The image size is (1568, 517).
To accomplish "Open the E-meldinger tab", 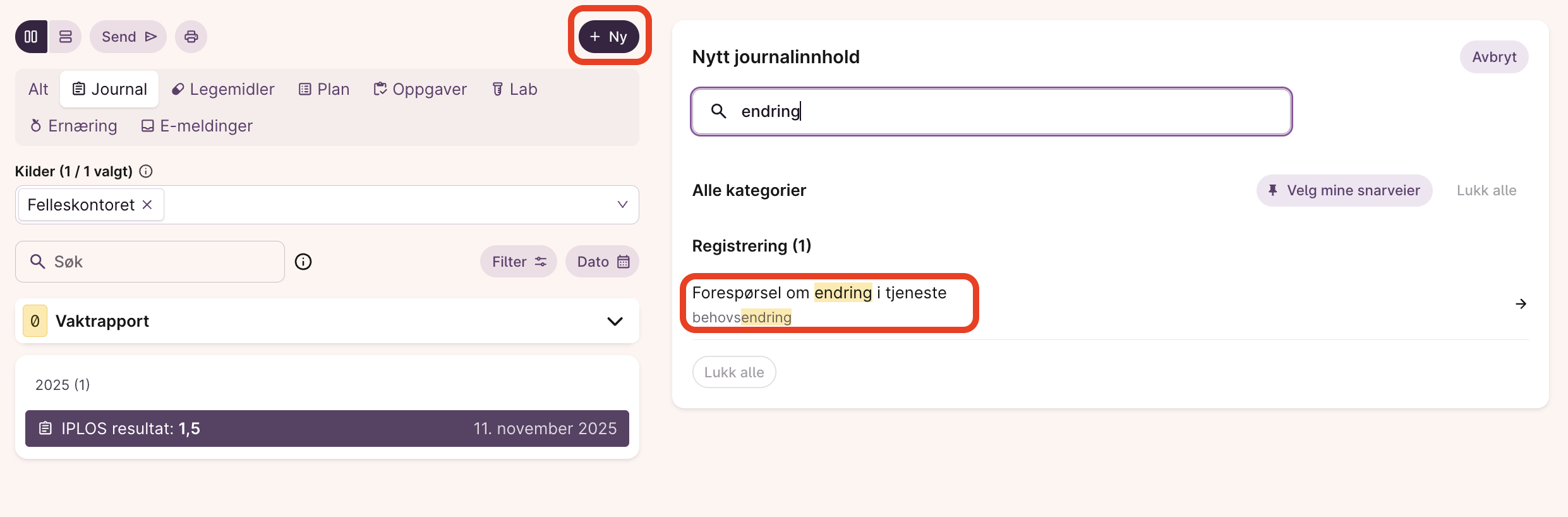I will (x=196, y=126).
